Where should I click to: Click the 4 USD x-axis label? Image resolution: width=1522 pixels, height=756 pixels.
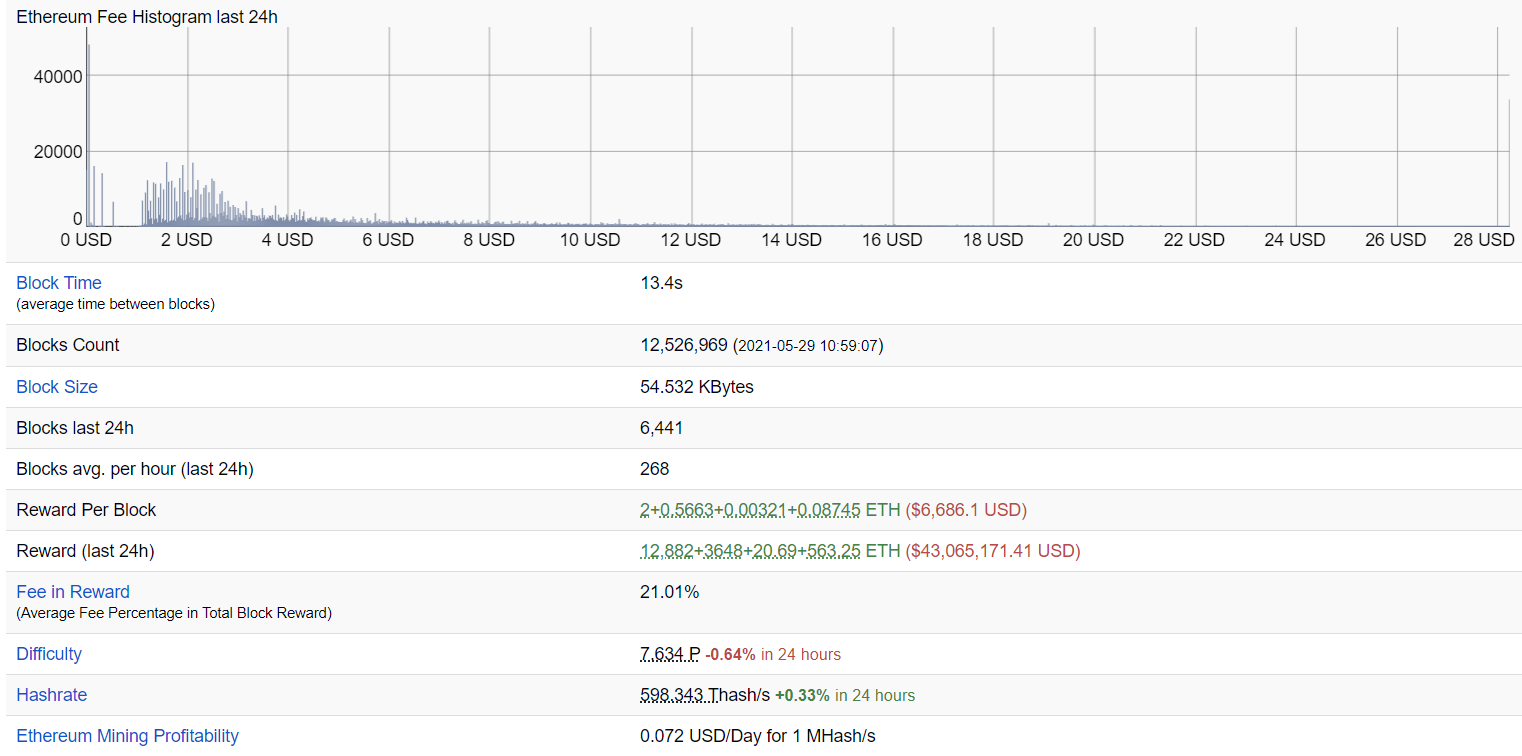288,240
